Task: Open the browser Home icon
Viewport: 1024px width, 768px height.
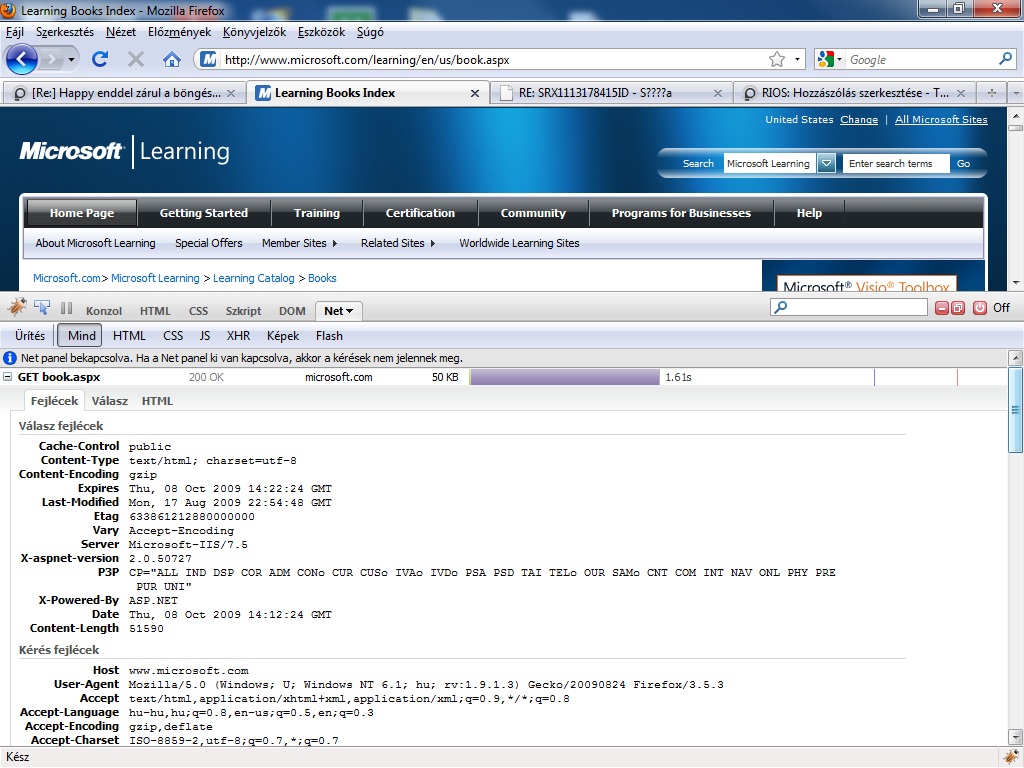Action: click(x=172, y=59)
